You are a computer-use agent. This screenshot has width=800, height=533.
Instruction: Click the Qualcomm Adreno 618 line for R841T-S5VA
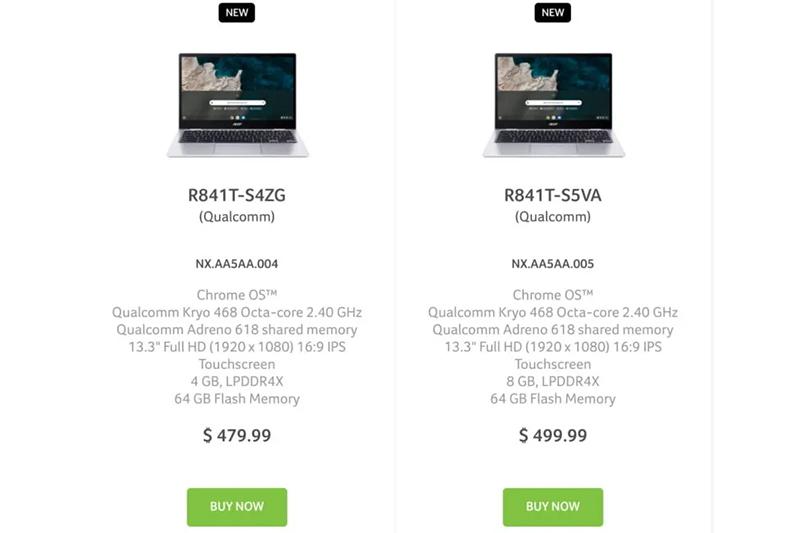[x=553, y=330]
